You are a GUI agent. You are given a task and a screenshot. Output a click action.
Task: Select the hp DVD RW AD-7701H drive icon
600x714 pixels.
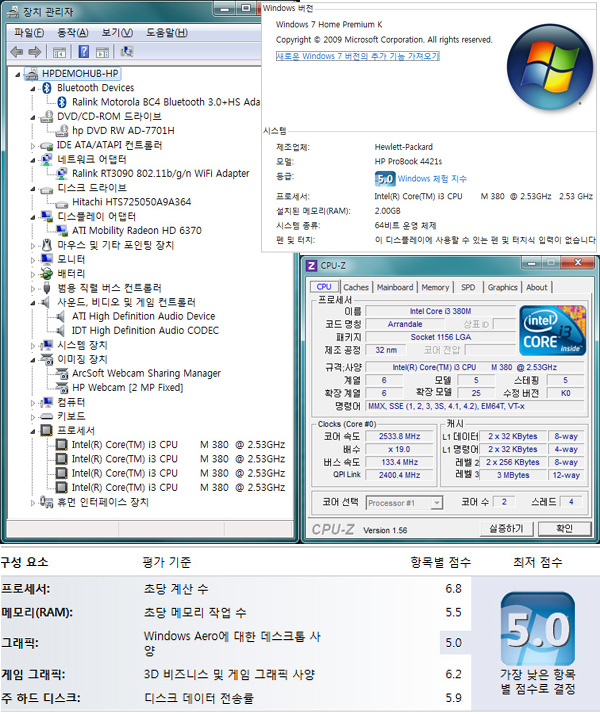[62, 131]
